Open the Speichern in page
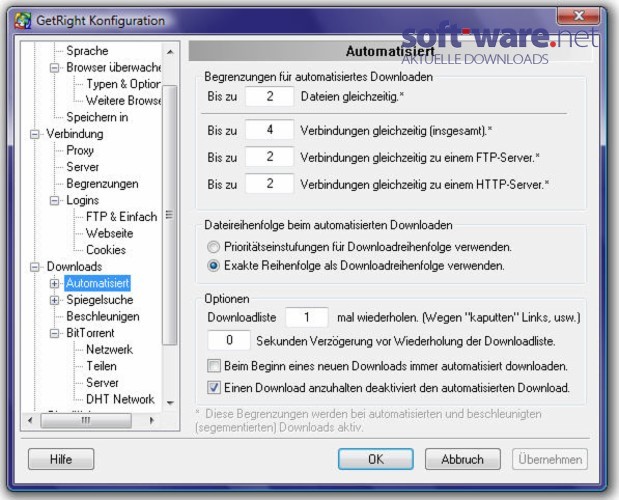619x500 pixels. (x=97, y=117)
